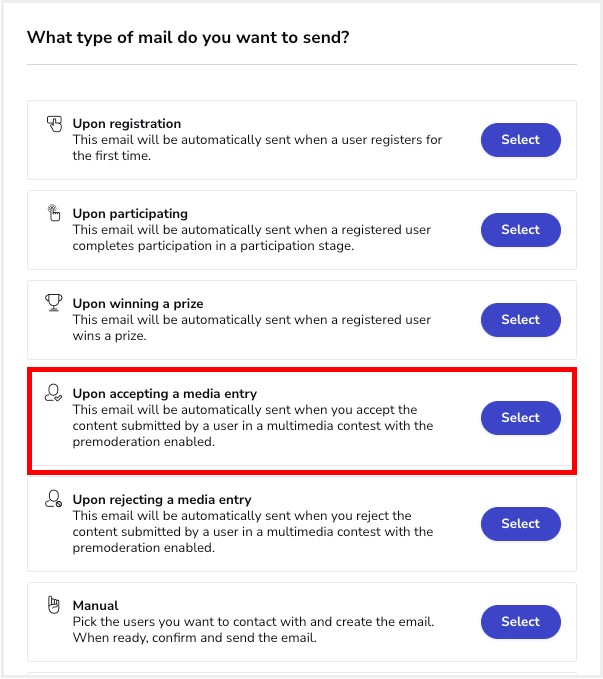Image resolution: width=603 pixels, height=679 pixels.
Task: Select Upon rejecting a media entry
Action: [x=521, y=524]
